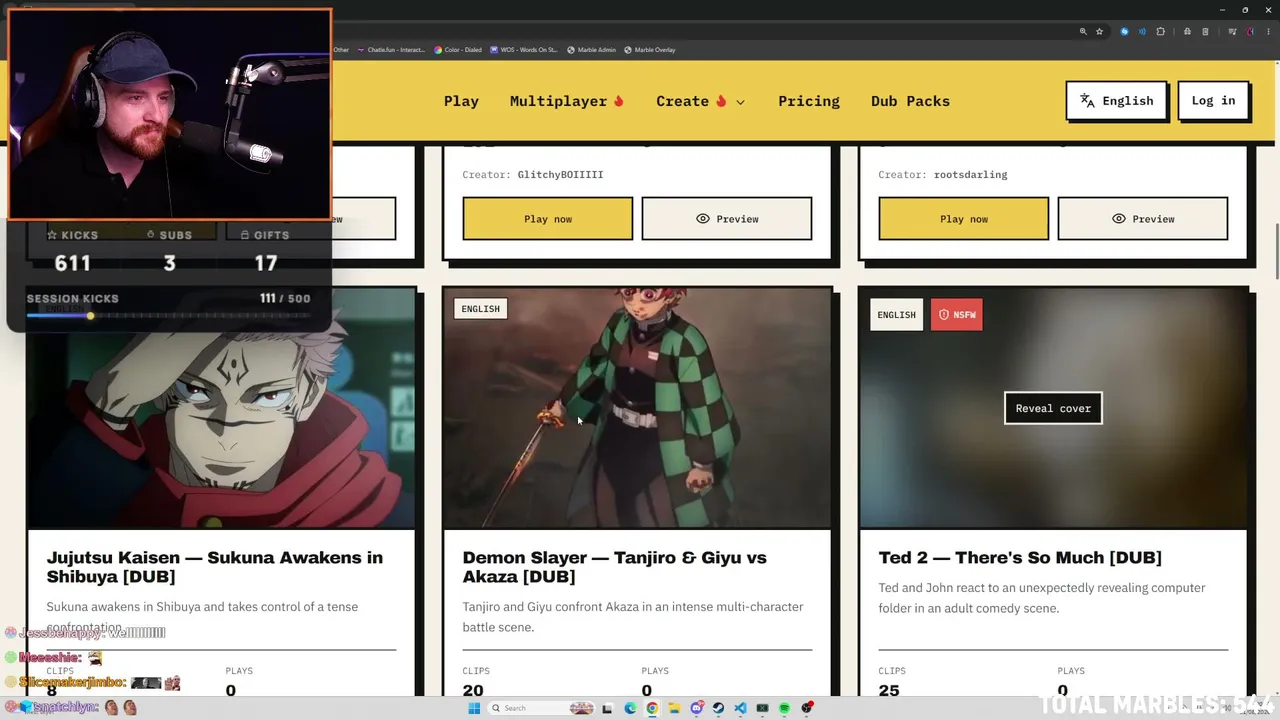Click the Demon Slayer — Tanjiro & Giyu title
This screenshot has width=1280, height=720.
pyautogui.click(x=614, y=567)
